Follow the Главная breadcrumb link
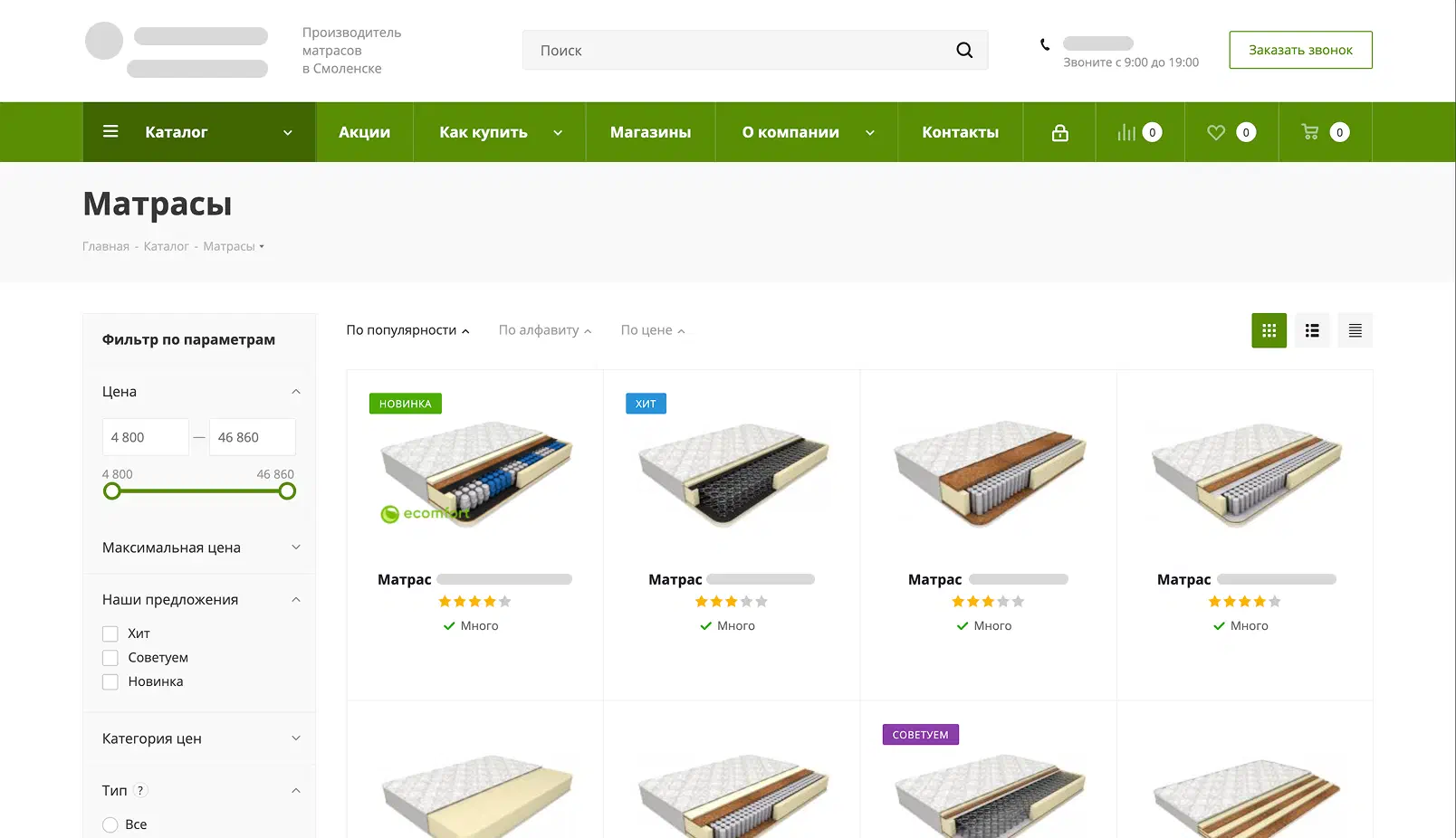 (106, 246)
